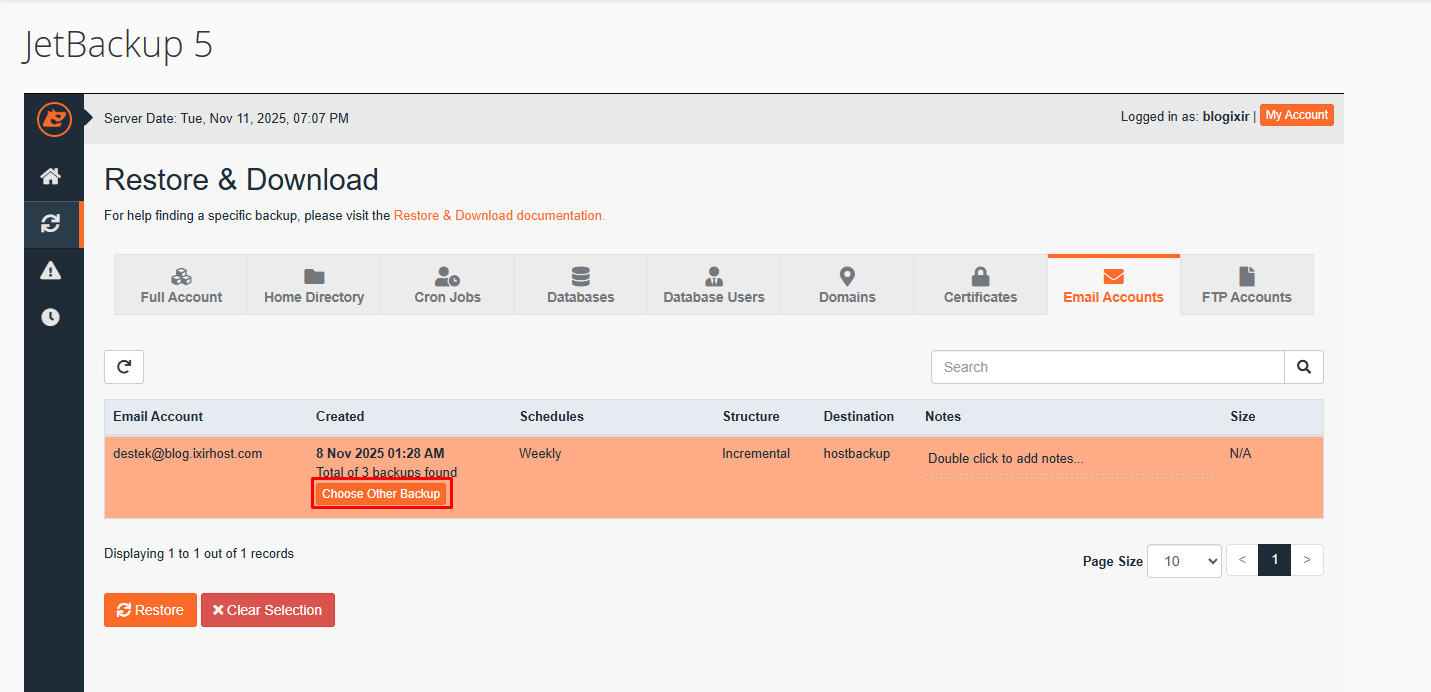Select the Cron Jobs tab

[x=447, y=285]
